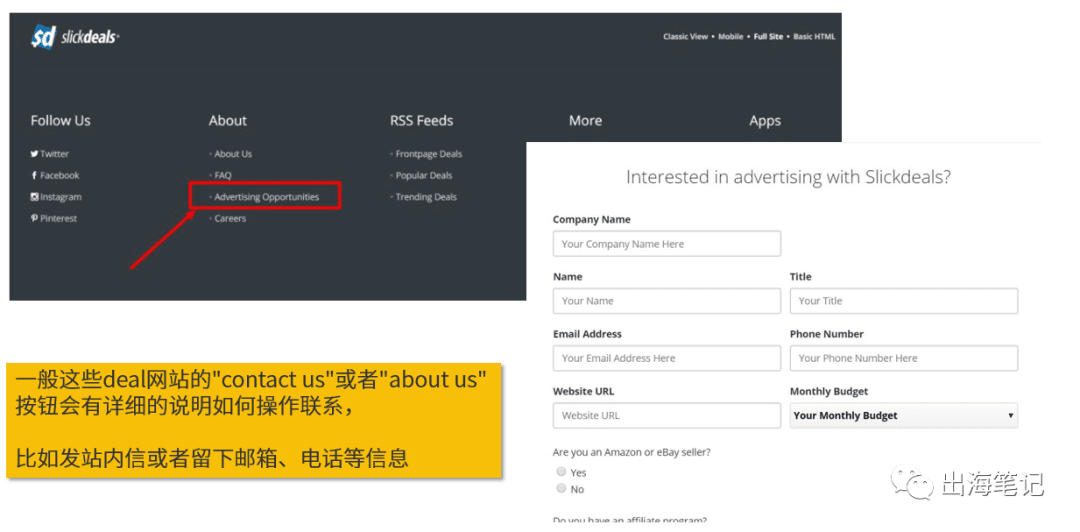Open Popular Deals RSS feed
The image size is (1080, 532).
coord(424,175)
